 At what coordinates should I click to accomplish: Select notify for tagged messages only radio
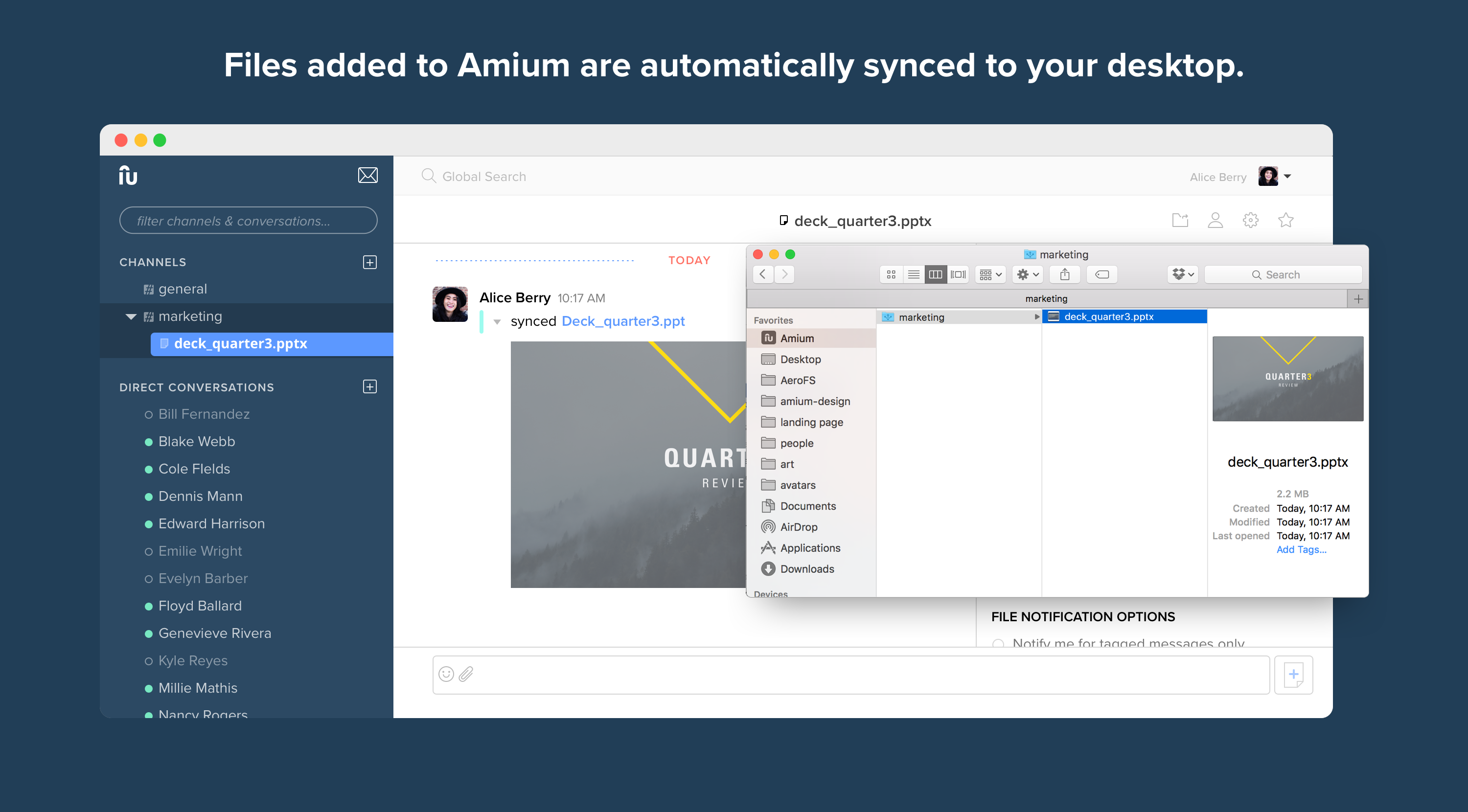coord(998,643)
